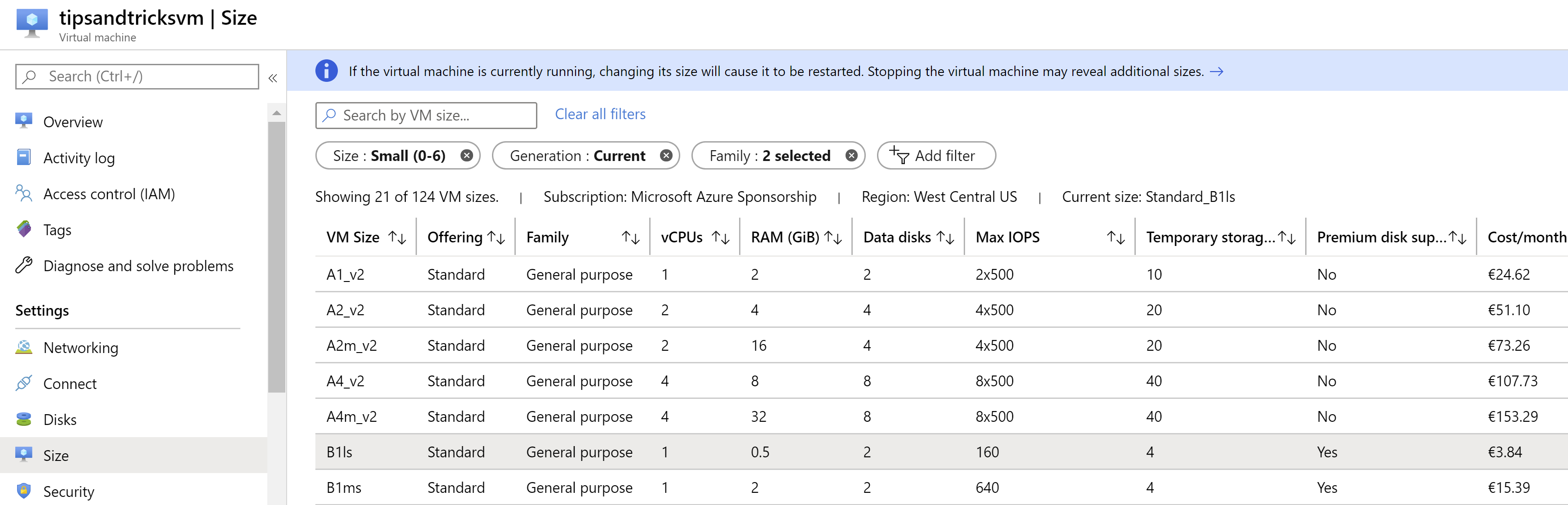Click the Security shield icon
This screenshot has height=505, width=1568.
pos(24,490)
